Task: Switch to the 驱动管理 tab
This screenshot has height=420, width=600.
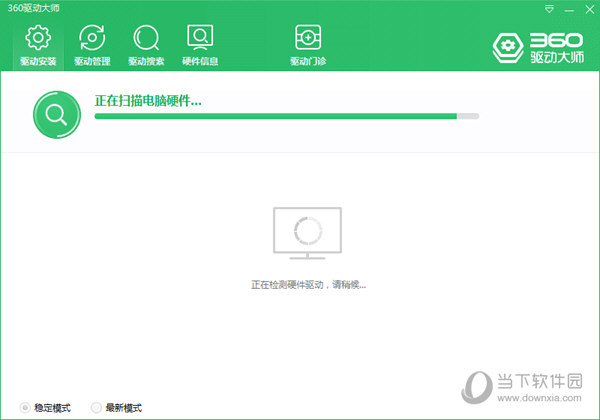Action: [92, 45]
